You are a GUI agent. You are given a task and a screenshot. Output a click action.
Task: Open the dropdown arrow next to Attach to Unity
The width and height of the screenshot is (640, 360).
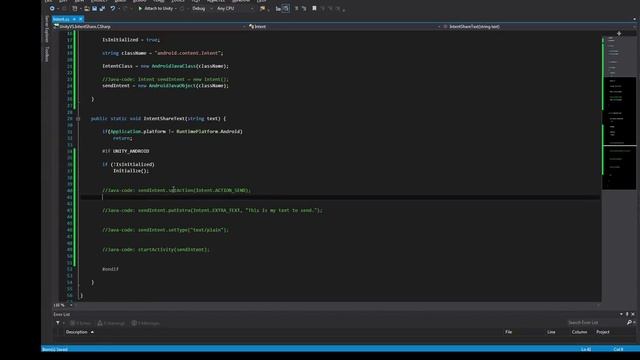[176, 8]
